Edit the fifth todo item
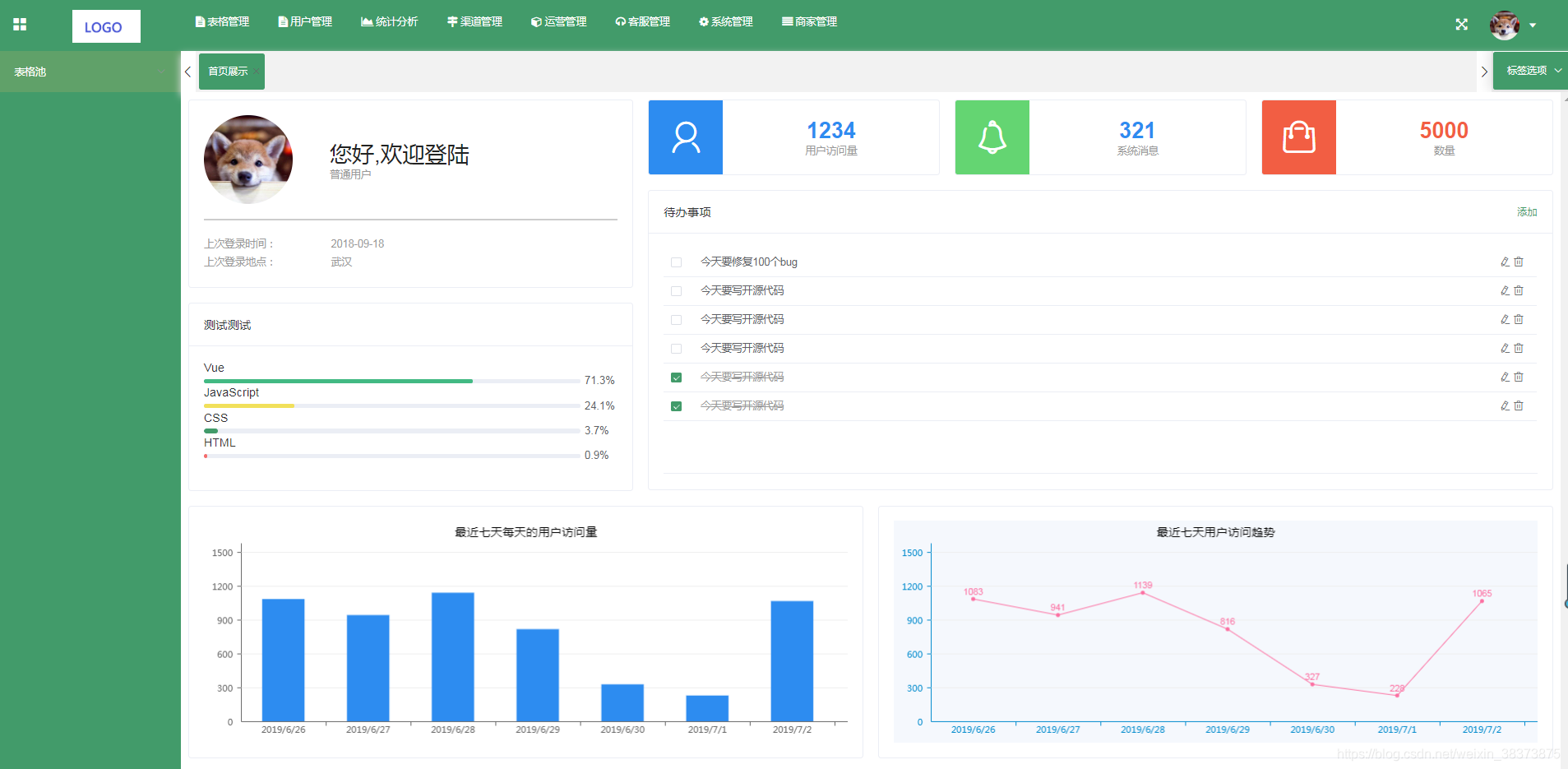The height and width of the screenshot is (769, 1568). click(1505, 377)
